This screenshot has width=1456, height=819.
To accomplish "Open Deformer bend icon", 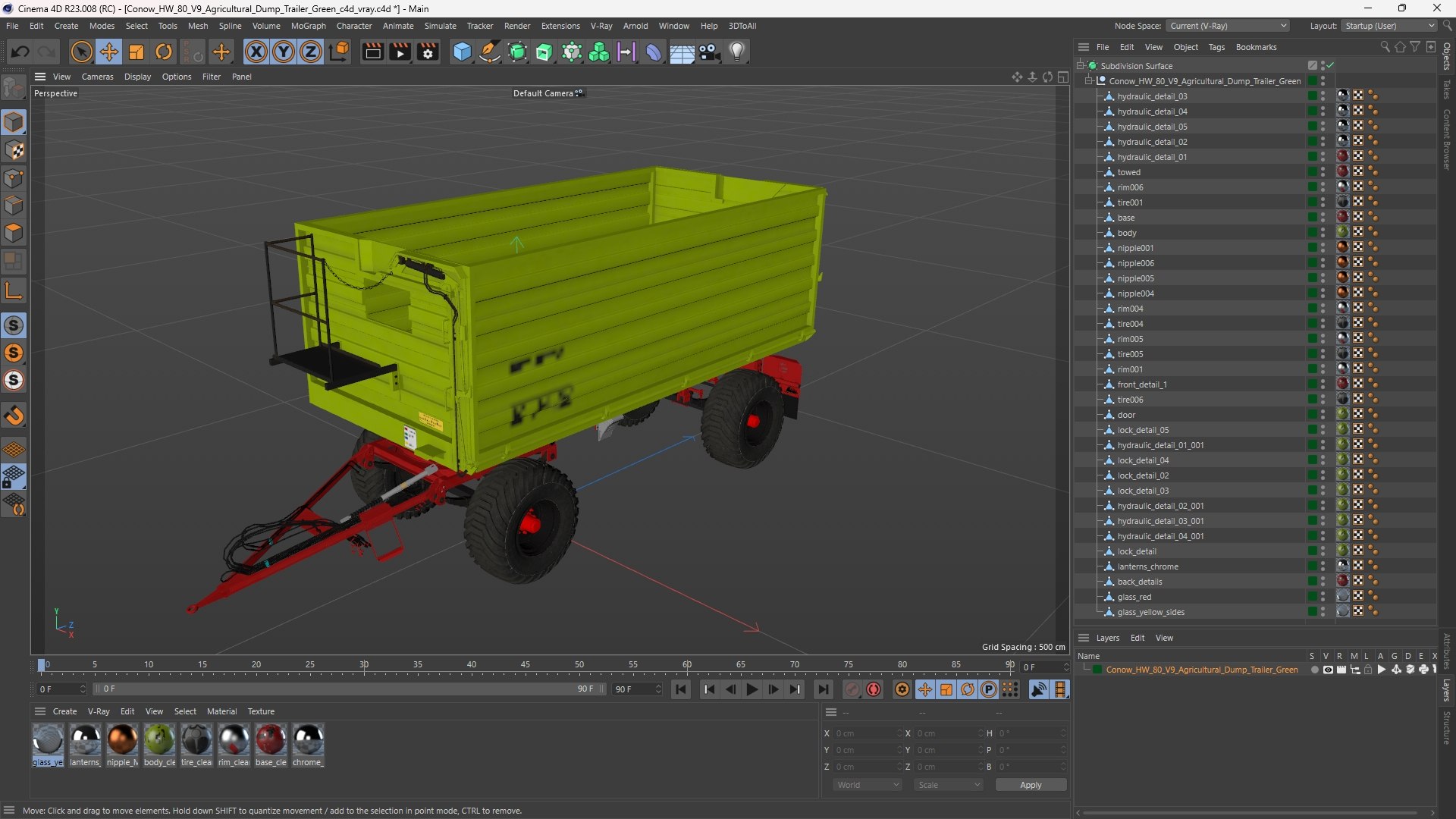I will tap(654, 52).
